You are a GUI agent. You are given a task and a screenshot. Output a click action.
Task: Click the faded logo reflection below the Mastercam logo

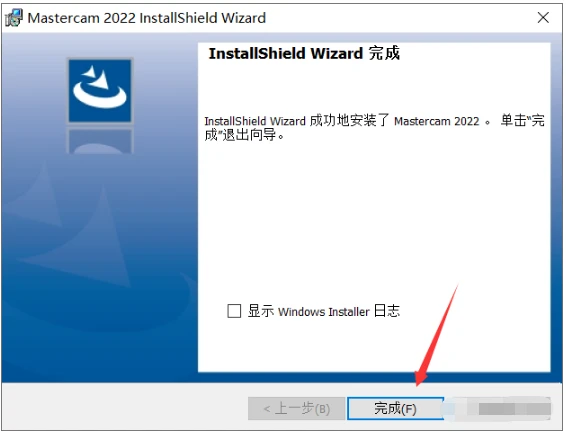coord(100,141)
